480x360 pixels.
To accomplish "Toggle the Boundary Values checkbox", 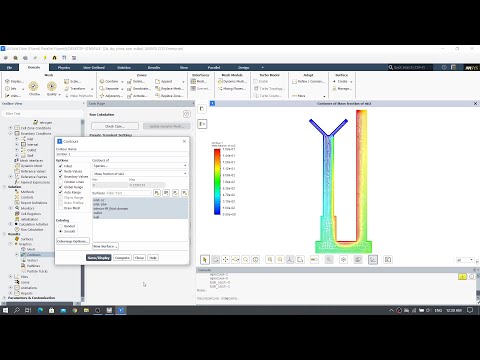I will (x=61, y=176).
